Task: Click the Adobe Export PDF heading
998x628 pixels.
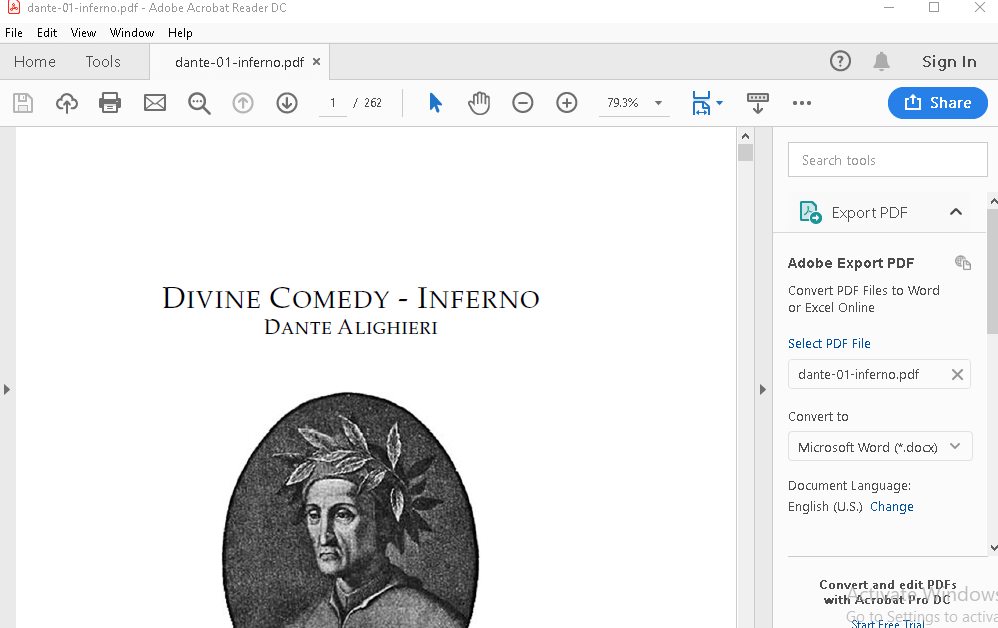Action: tap(851, 263)
